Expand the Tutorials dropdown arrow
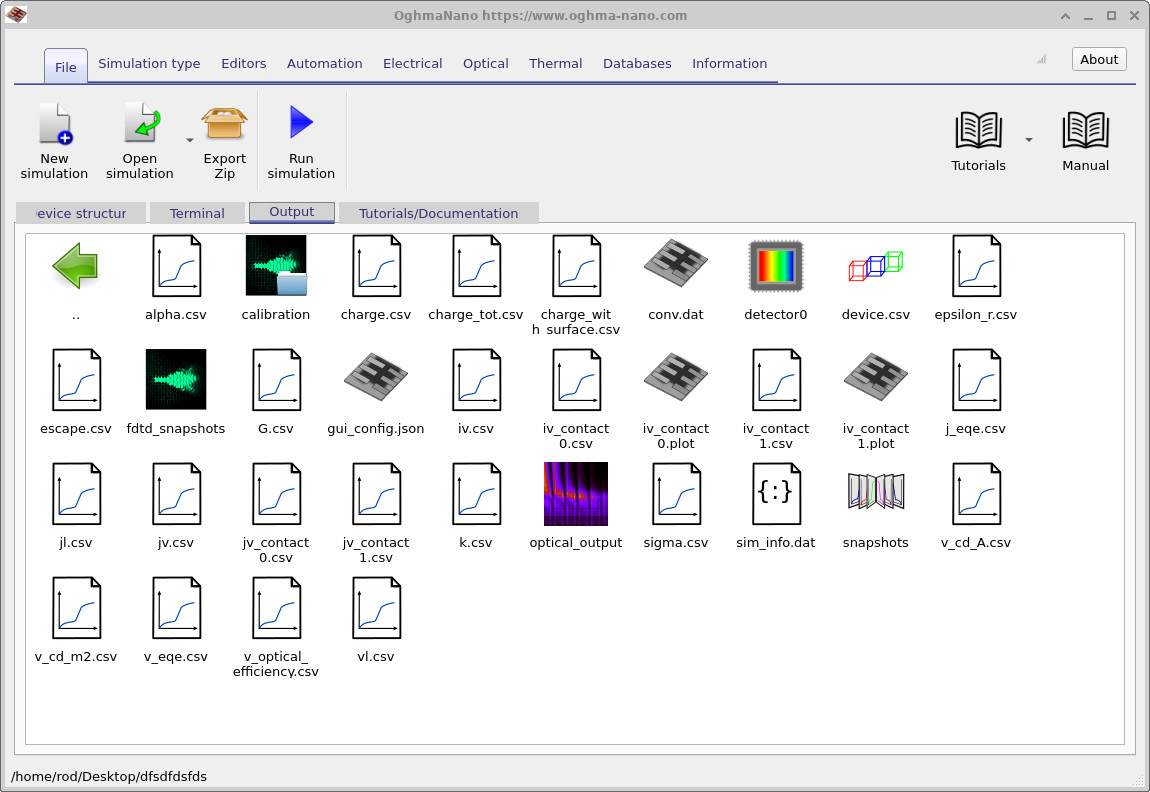The width and height of the screenshot is (1150, 792). point(1029,140)
